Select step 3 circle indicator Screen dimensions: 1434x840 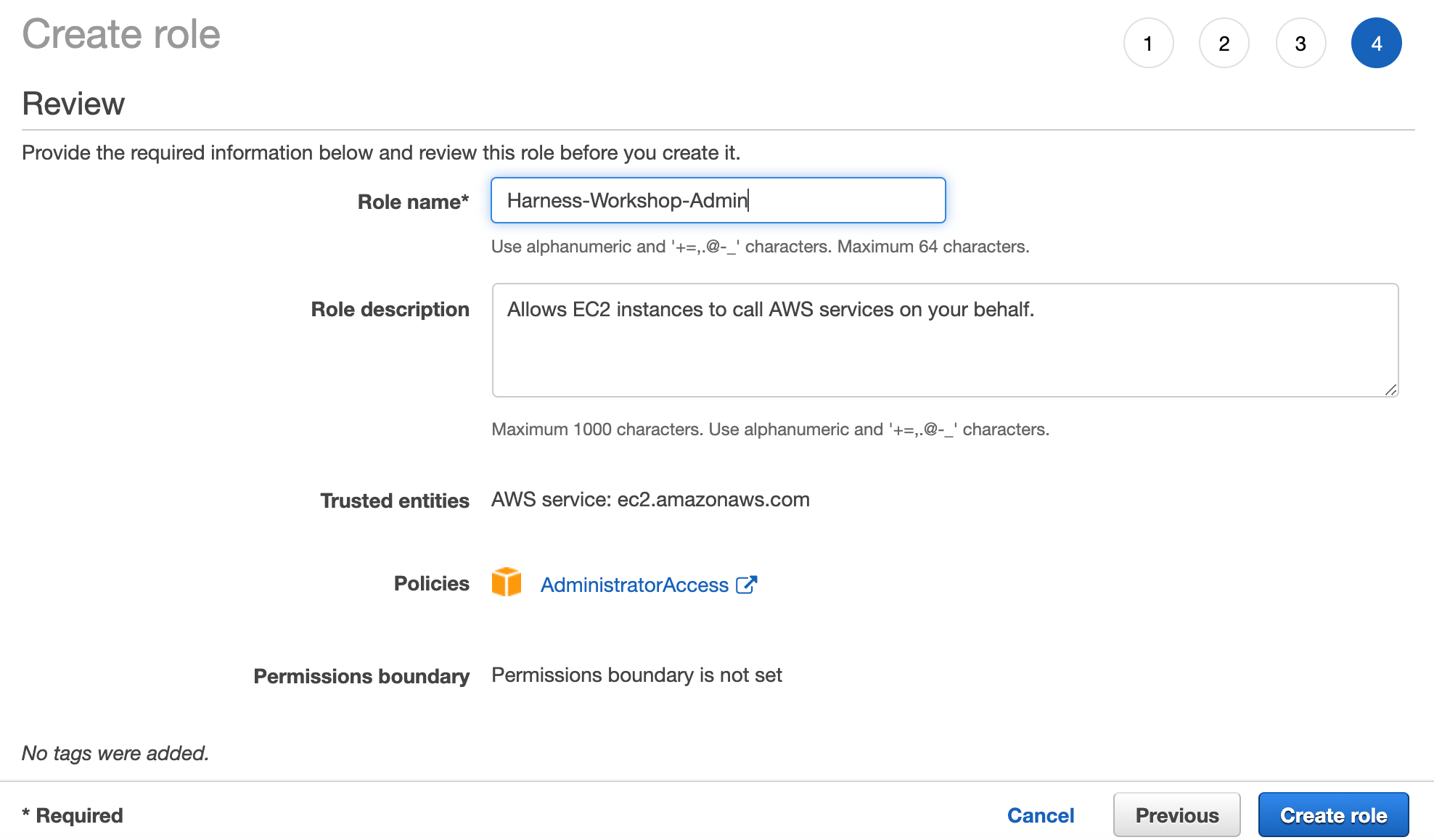[x=1300, y=44]
